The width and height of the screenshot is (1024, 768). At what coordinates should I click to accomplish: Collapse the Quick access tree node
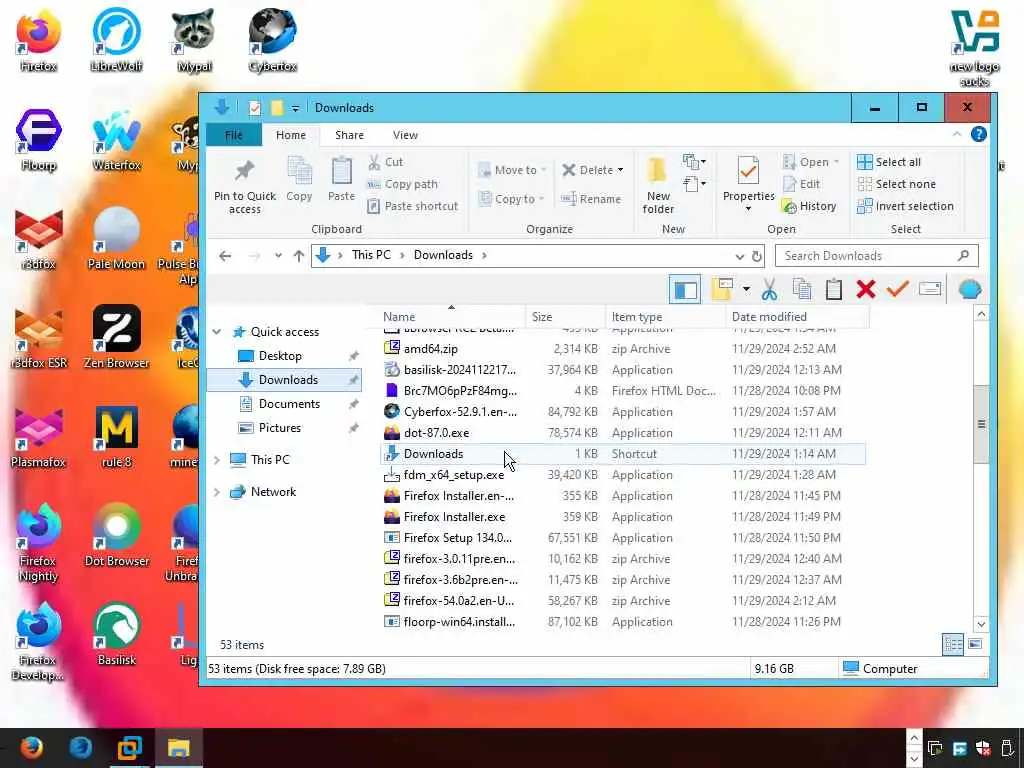pos(217,332)
